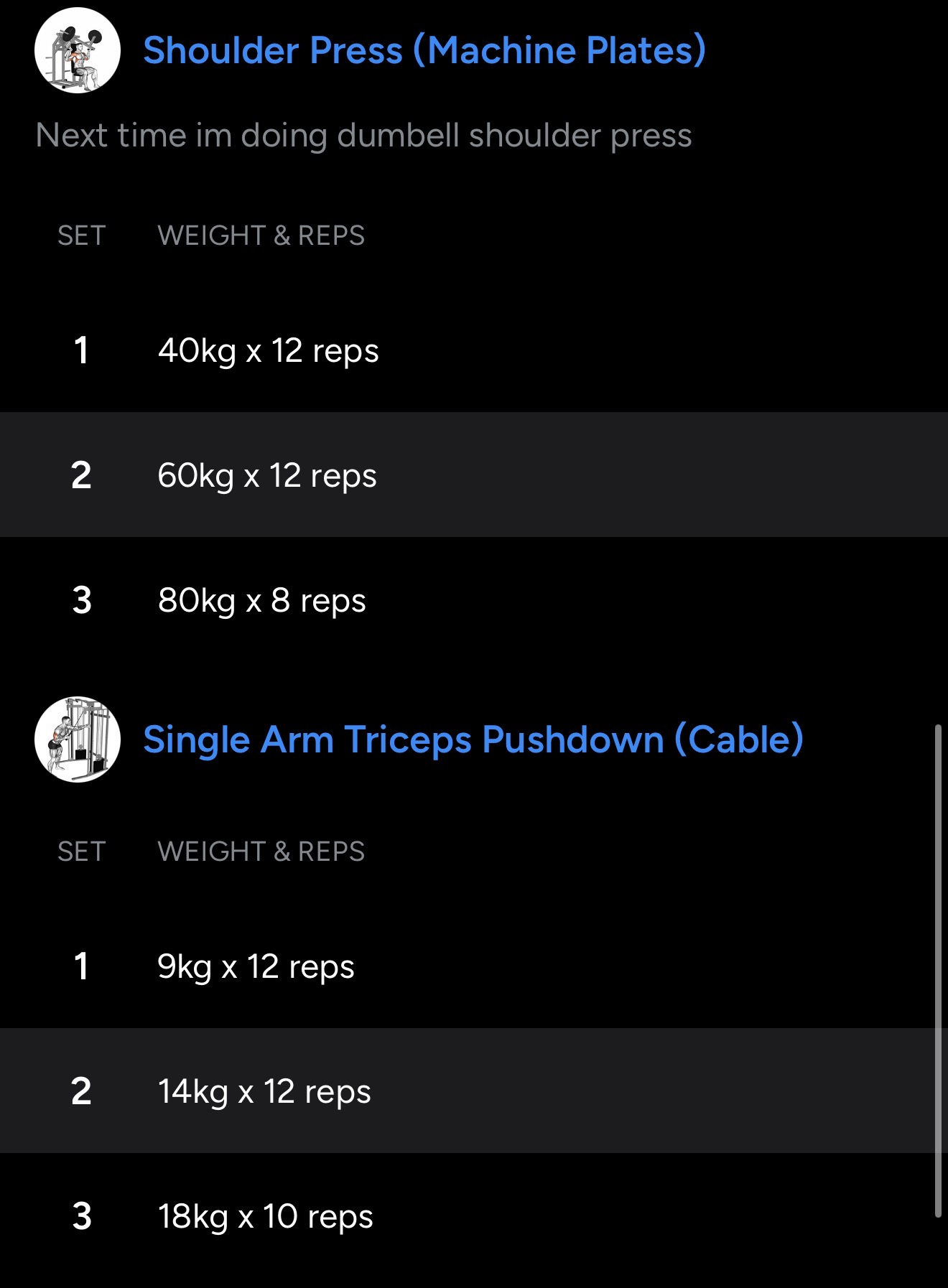Tap the Single Arm Triceps Pushdown icon
This screenshot has height=1288, width=948.
[x=78, y=739]
